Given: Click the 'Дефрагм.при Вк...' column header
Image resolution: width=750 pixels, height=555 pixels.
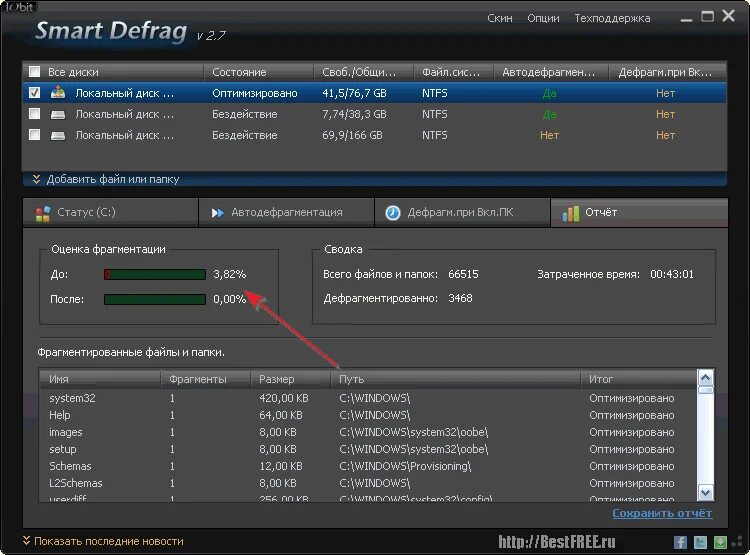Looking at the screenshot, I should click(667, 72).
